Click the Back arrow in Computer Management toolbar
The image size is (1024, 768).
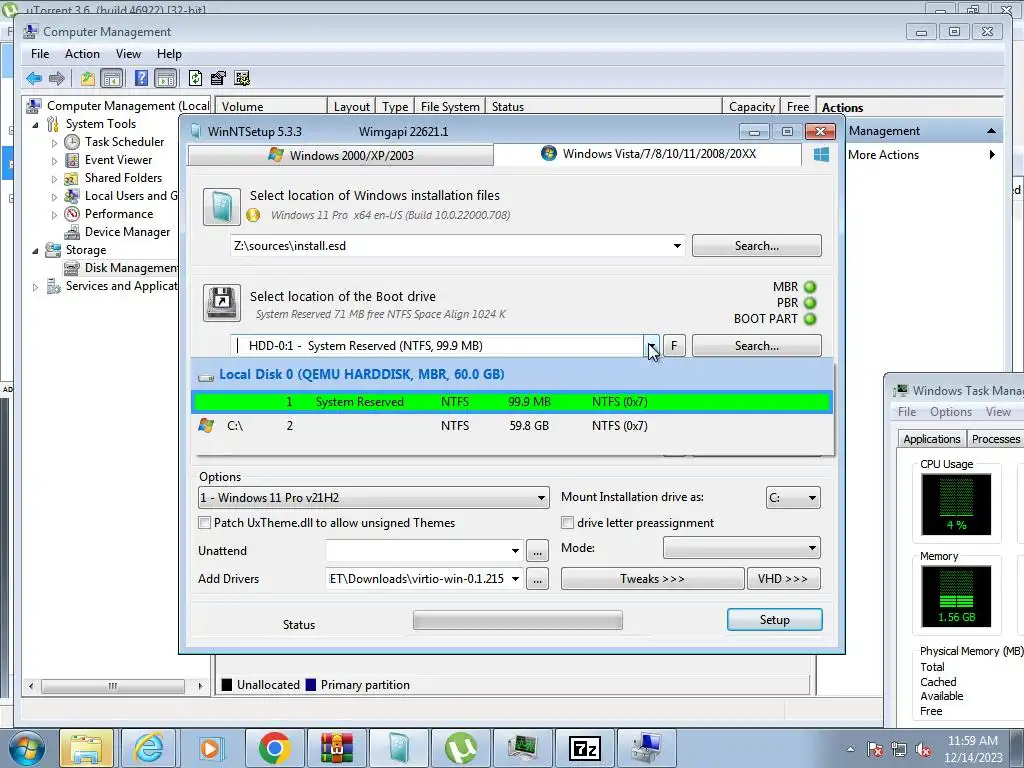click(x=34, y=78)
